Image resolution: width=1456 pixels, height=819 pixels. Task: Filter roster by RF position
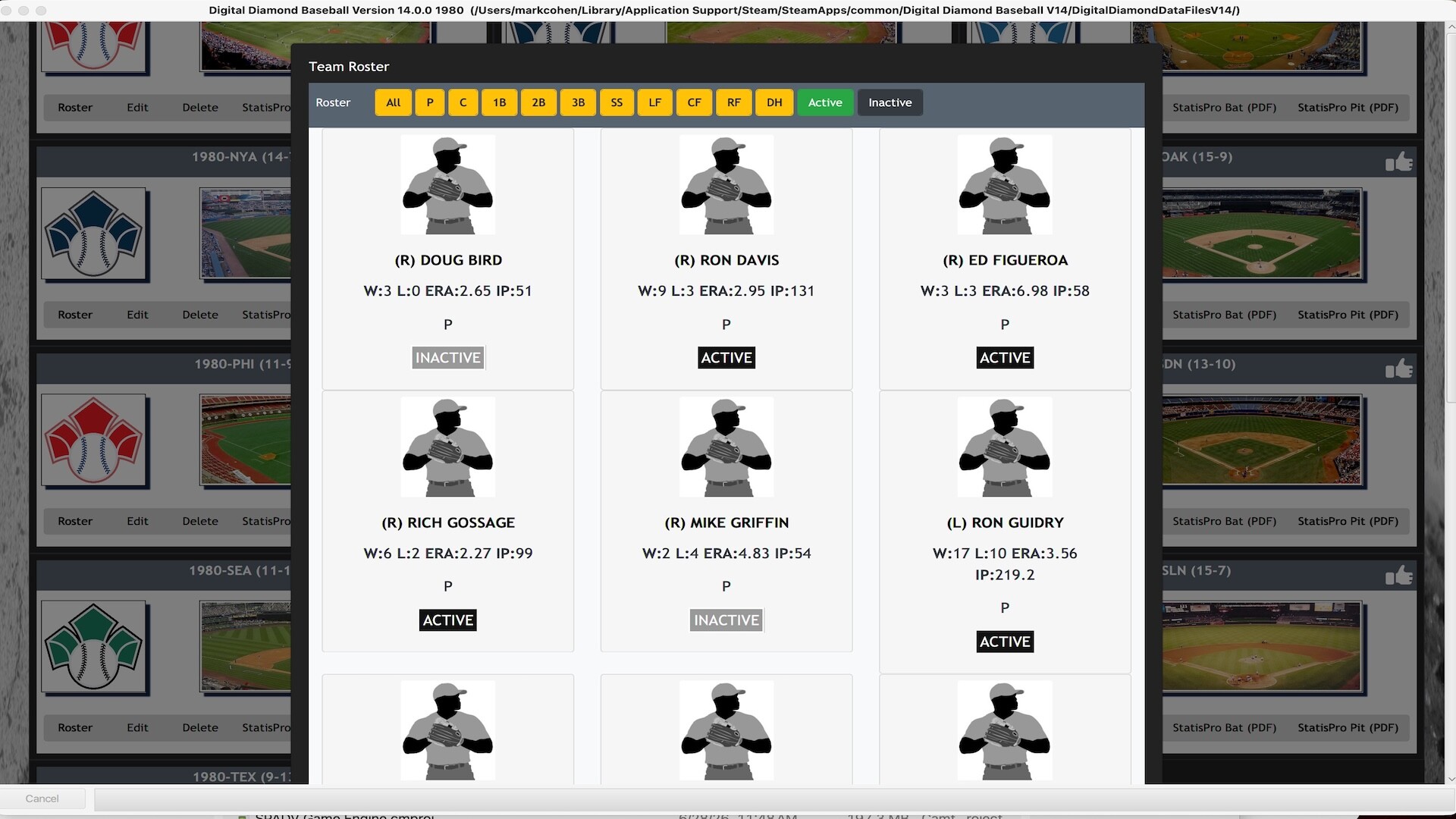pyautogui.click(x=733, y=102)
